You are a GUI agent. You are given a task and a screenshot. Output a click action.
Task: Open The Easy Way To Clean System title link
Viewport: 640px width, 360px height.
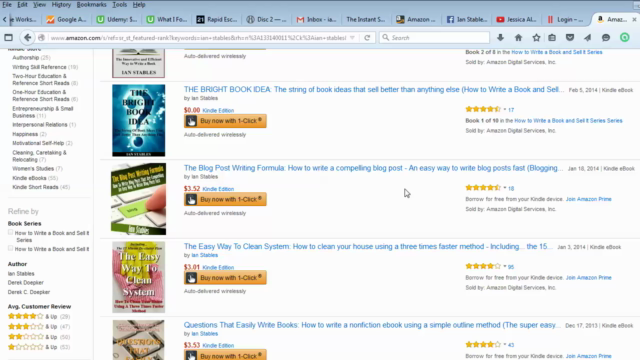[368, 247]
